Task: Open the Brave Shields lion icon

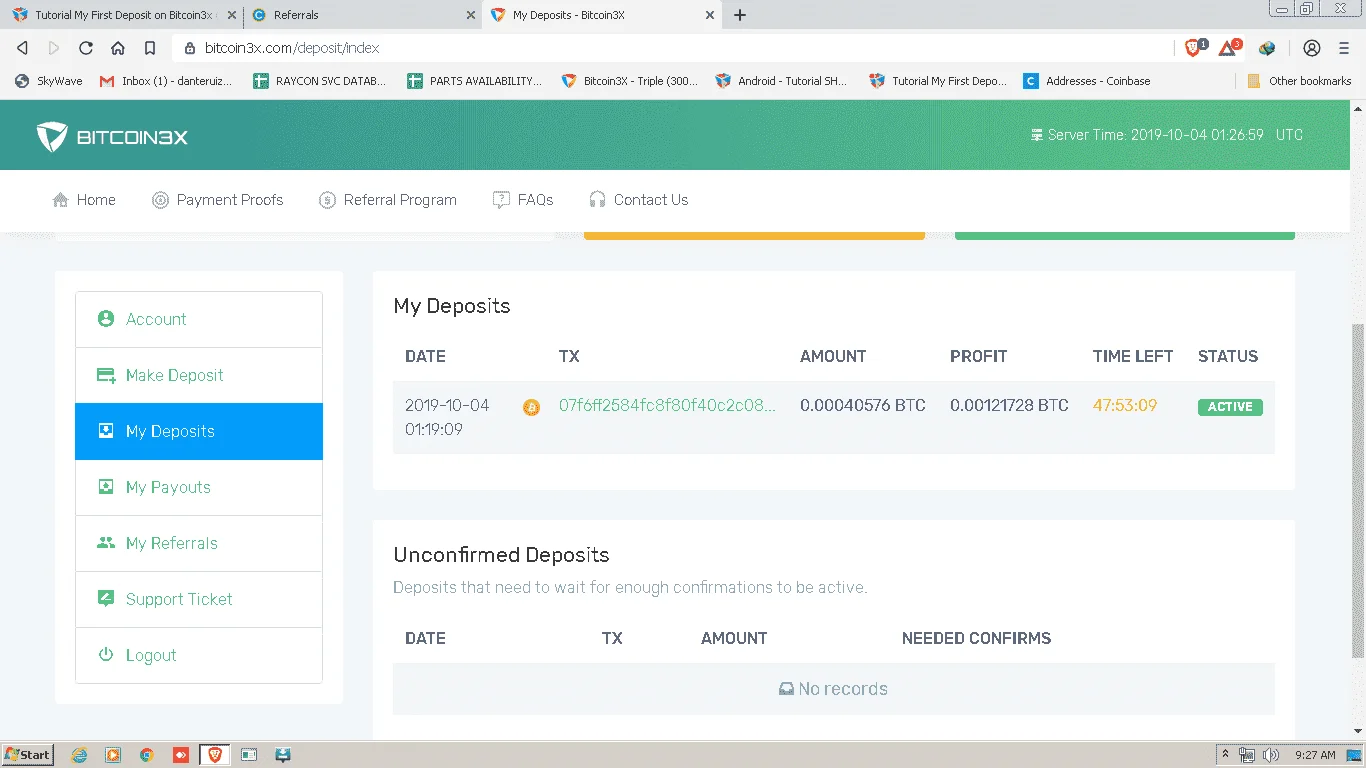Action: coord(1194,48)
